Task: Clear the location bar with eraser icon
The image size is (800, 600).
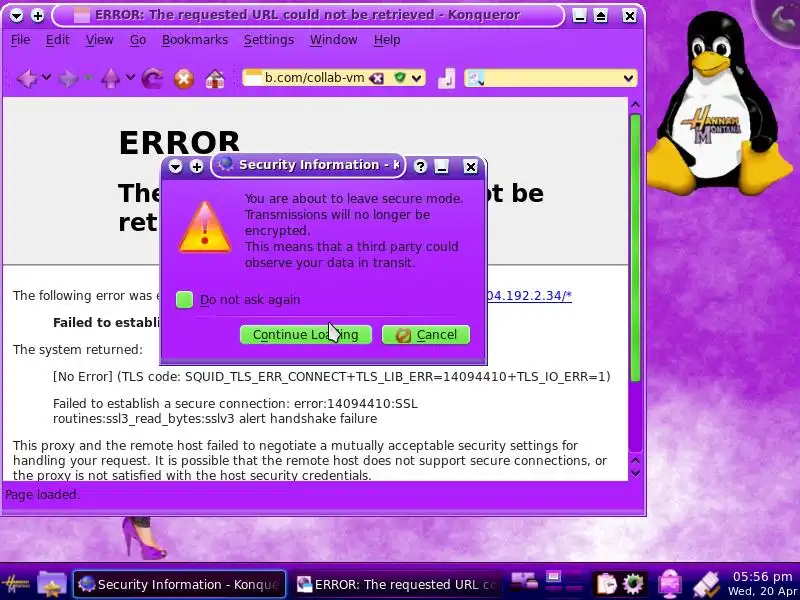Action: click(377, 78)
